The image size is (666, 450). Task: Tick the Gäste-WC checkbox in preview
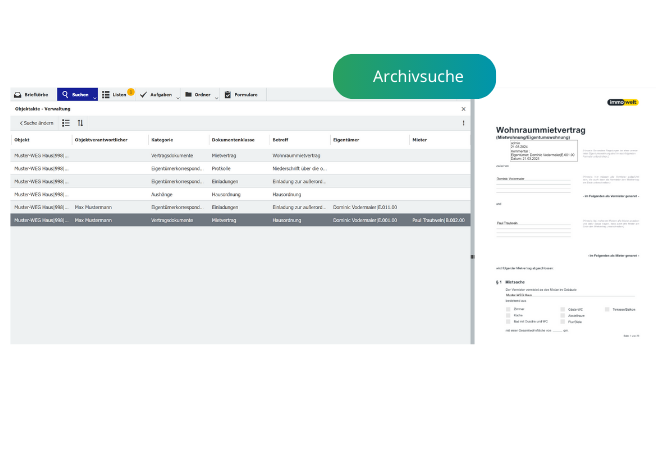click(562, 309)
